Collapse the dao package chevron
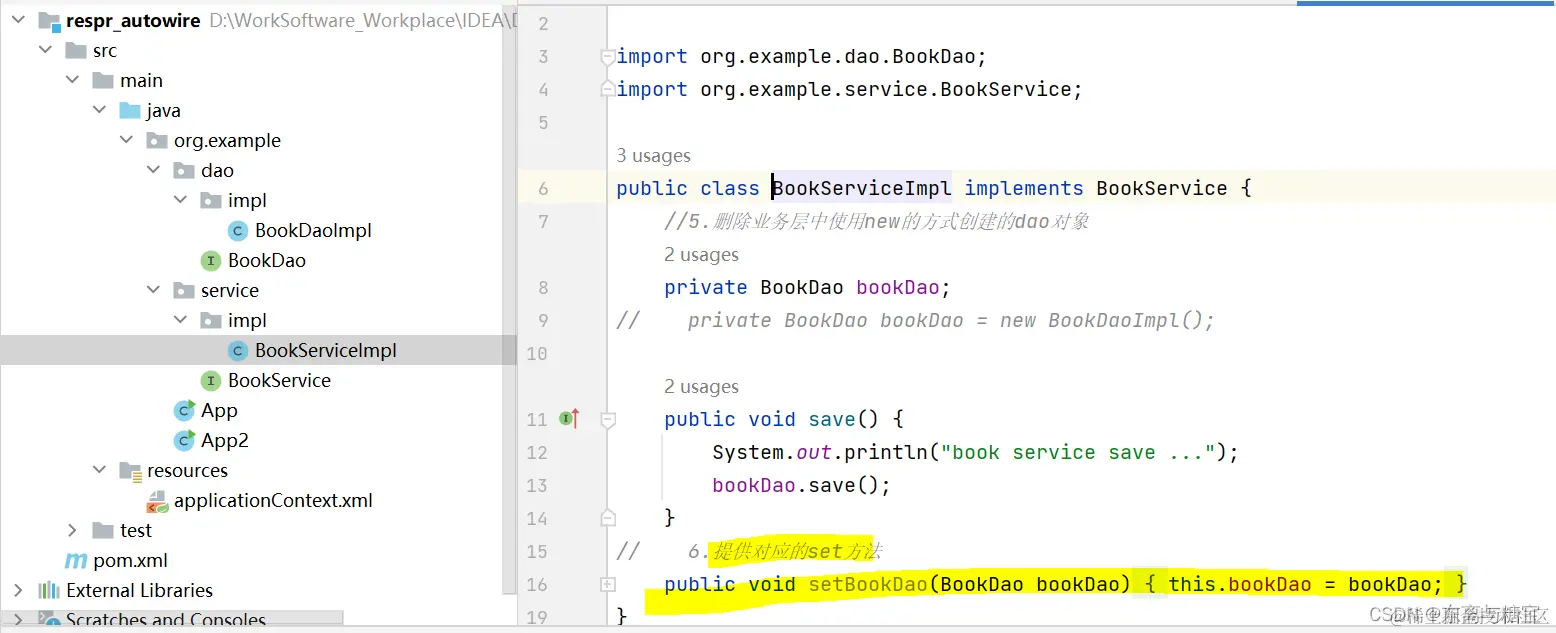 [154, 170]
